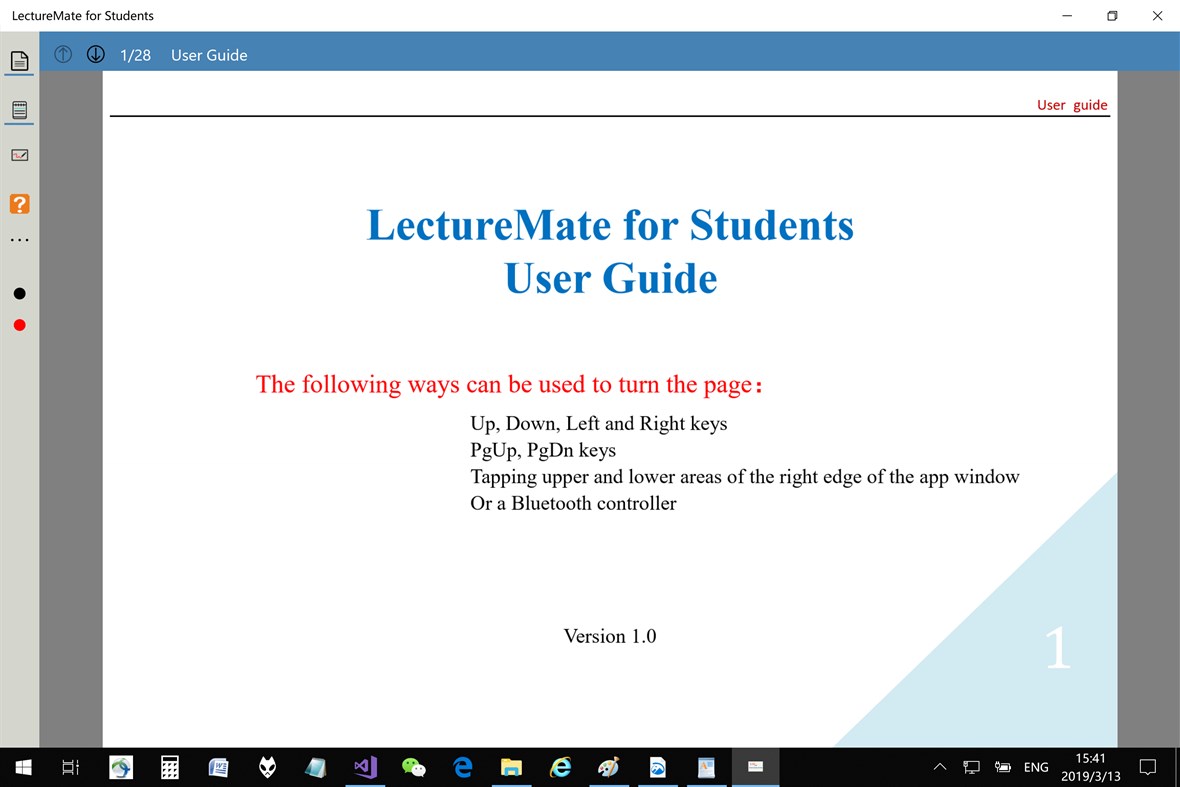Open Microsoft Edge from the taskbar
The image size is (1180, 787).
pos(463,767)
